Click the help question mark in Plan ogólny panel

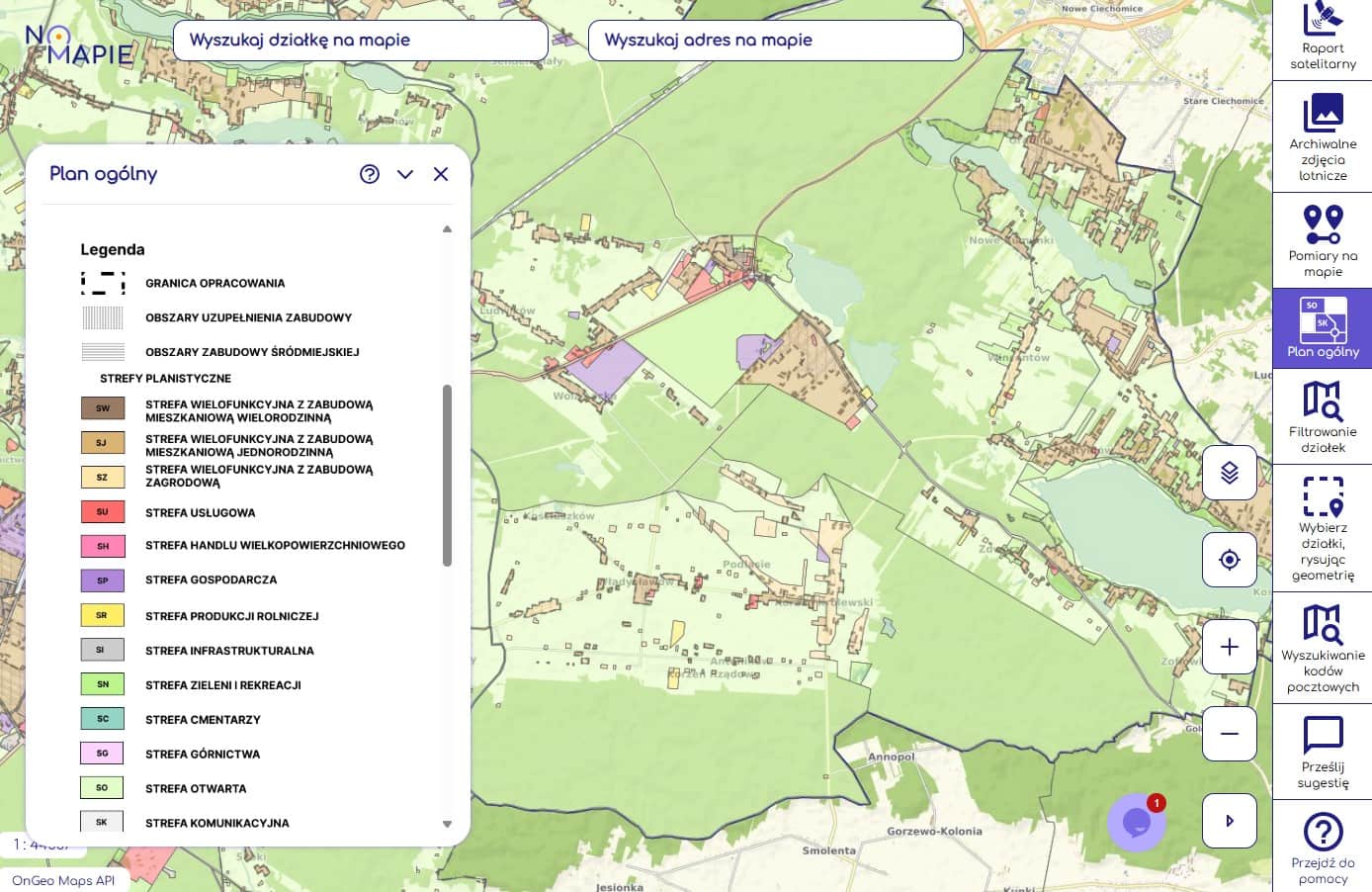click(x=370, y=174)
